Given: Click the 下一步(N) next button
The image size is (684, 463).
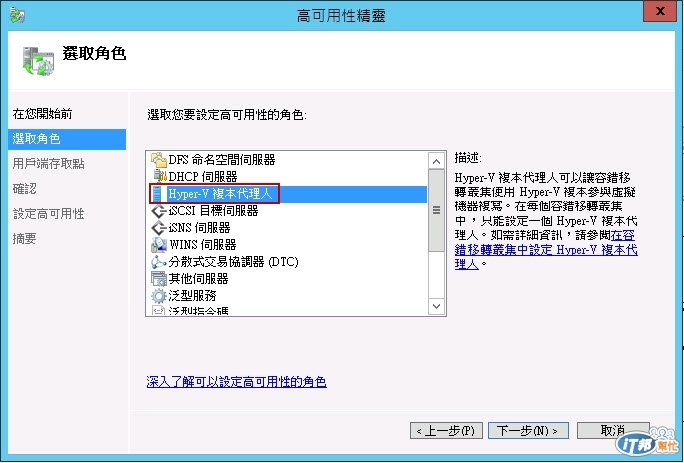Looking at the screenshot, I should tap(528, 431).
